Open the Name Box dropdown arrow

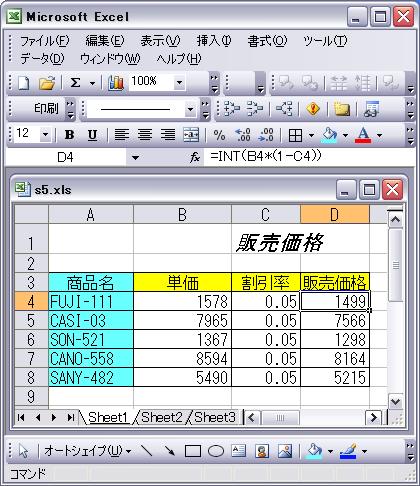135,157
